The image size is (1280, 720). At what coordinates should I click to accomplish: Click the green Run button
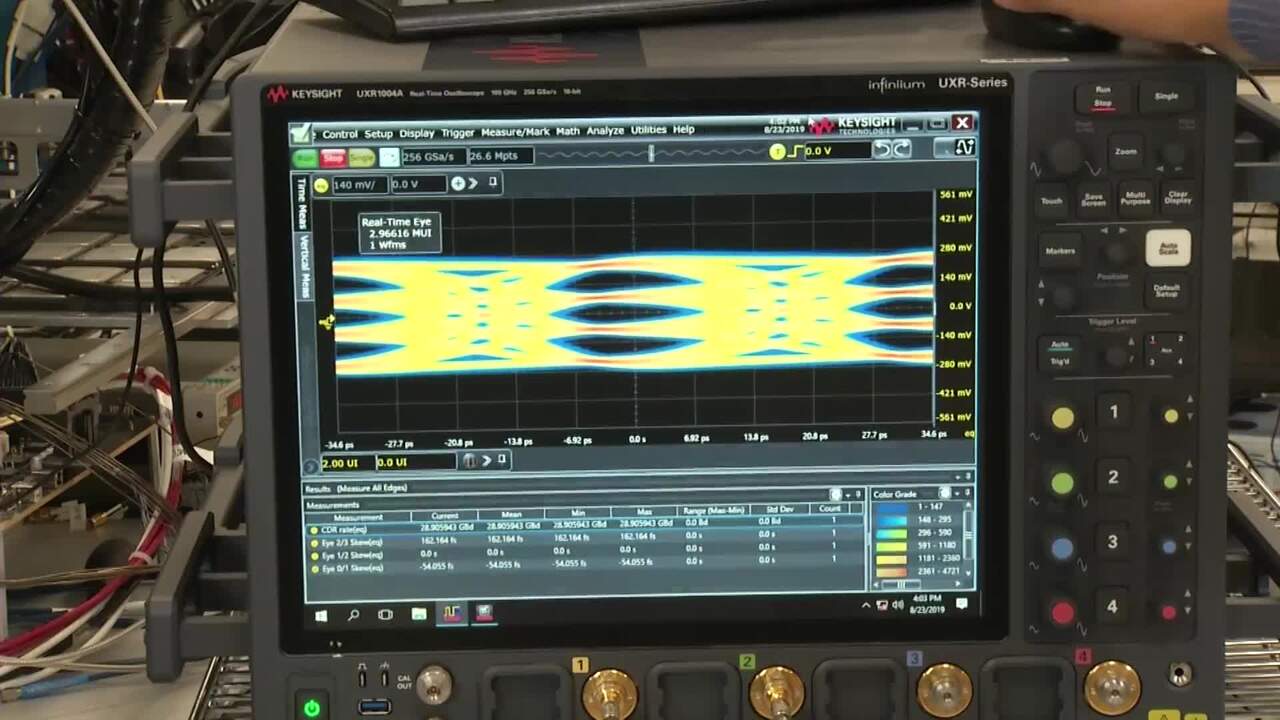point(305,158)
